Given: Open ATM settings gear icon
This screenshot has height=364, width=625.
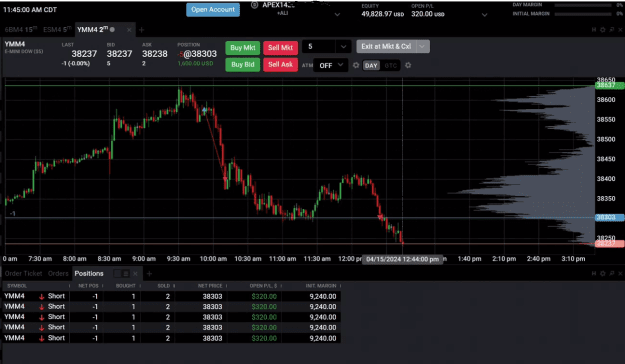Looking at the screenshot, I should pyautogui.click(x=356, y=65).
